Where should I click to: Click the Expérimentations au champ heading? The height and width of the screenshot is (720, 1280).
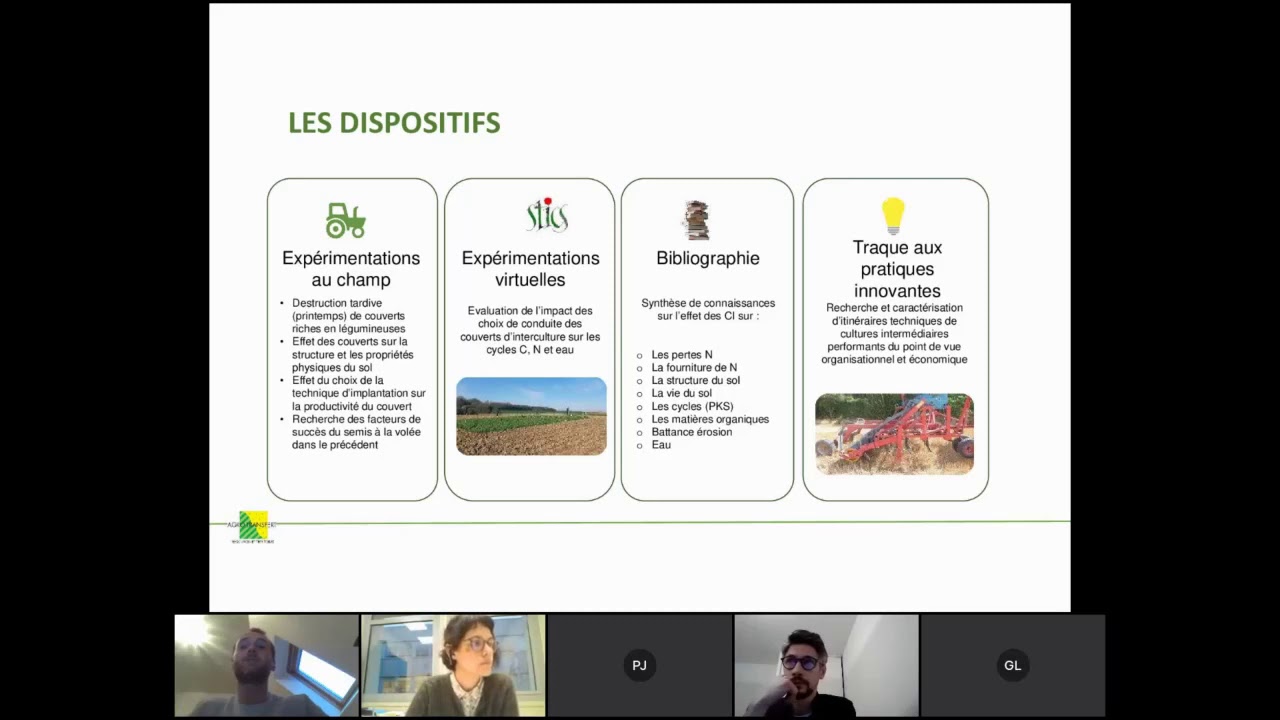point(351,269)
